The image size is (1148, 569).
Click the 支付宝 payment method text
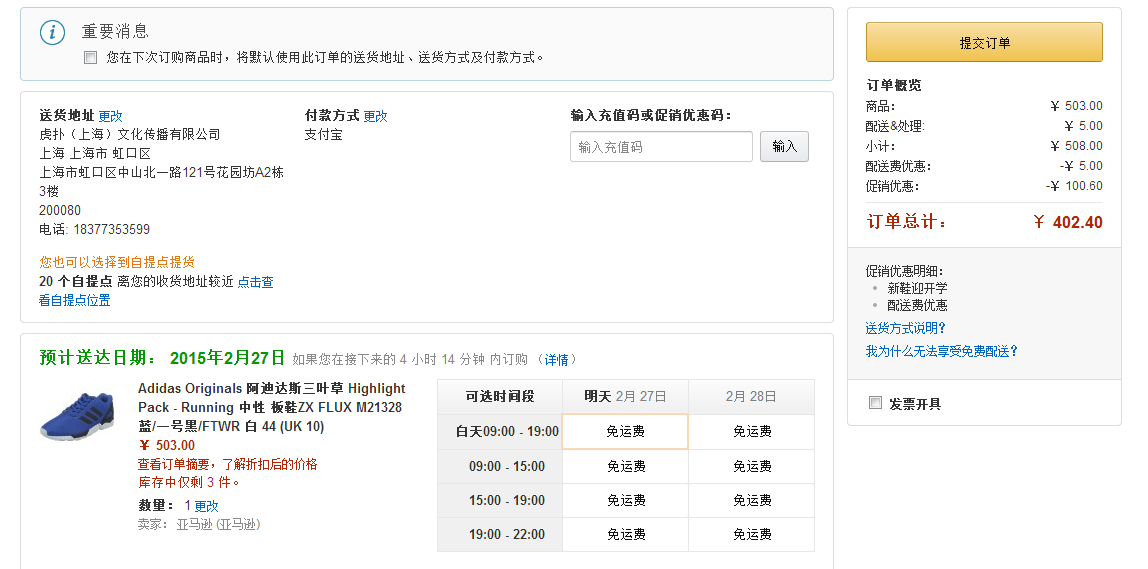(324, 135)
